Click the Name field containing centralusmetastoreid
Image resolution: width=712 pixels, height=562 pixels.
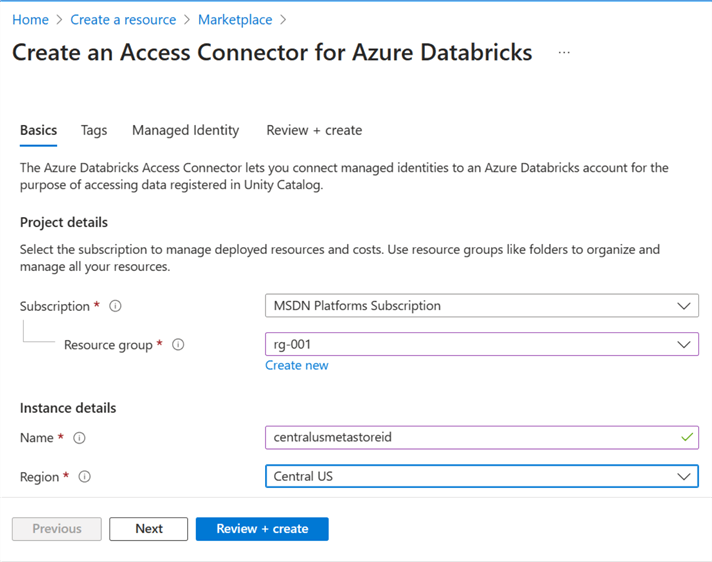point(482,437)
